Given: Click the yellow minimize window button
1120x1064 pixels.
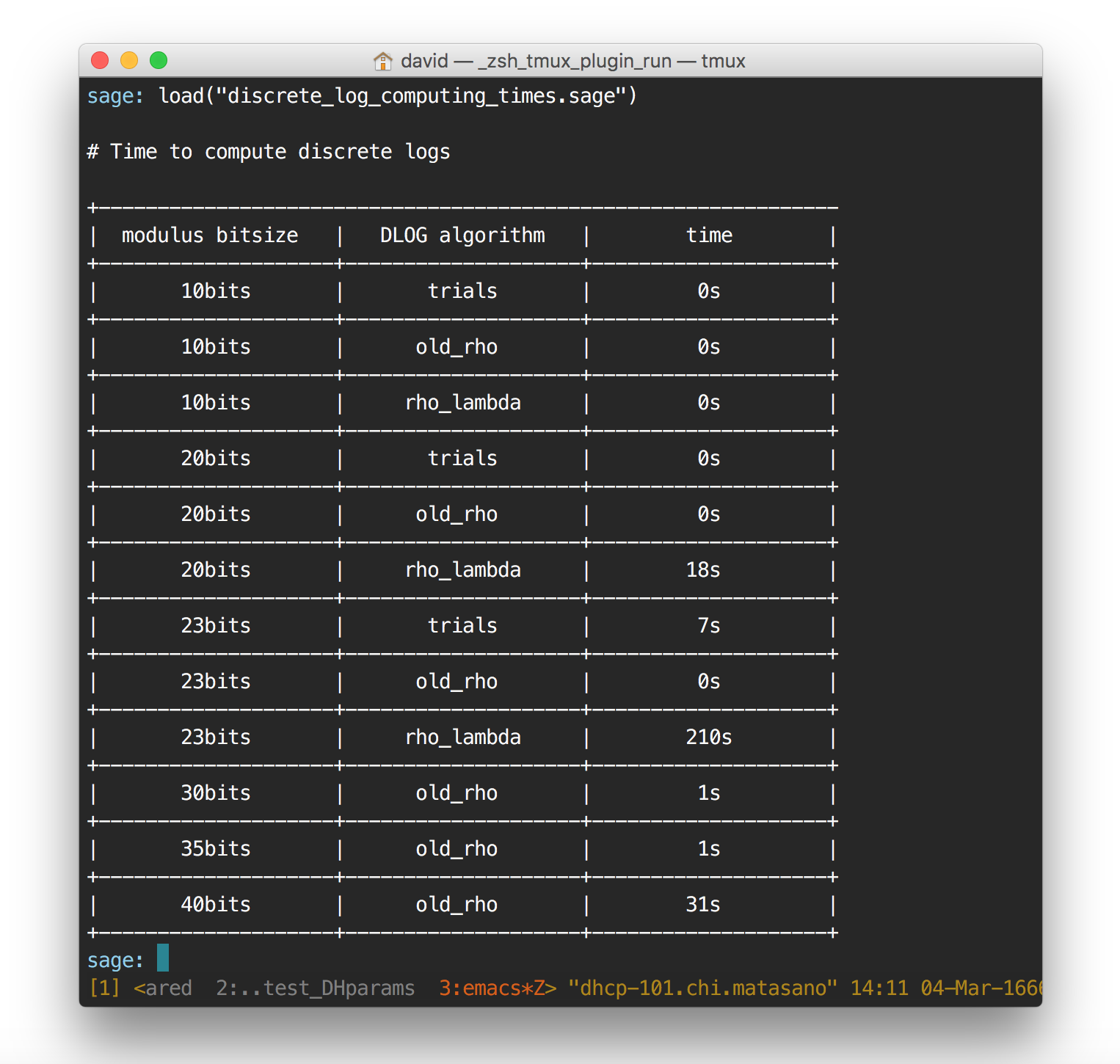Looking at the screenshot, I should (x=129, y=60).
